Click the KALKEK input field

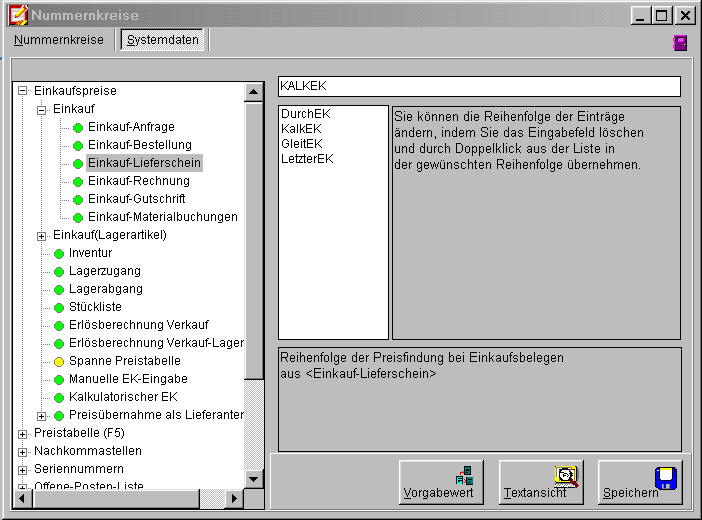point(479,87)
